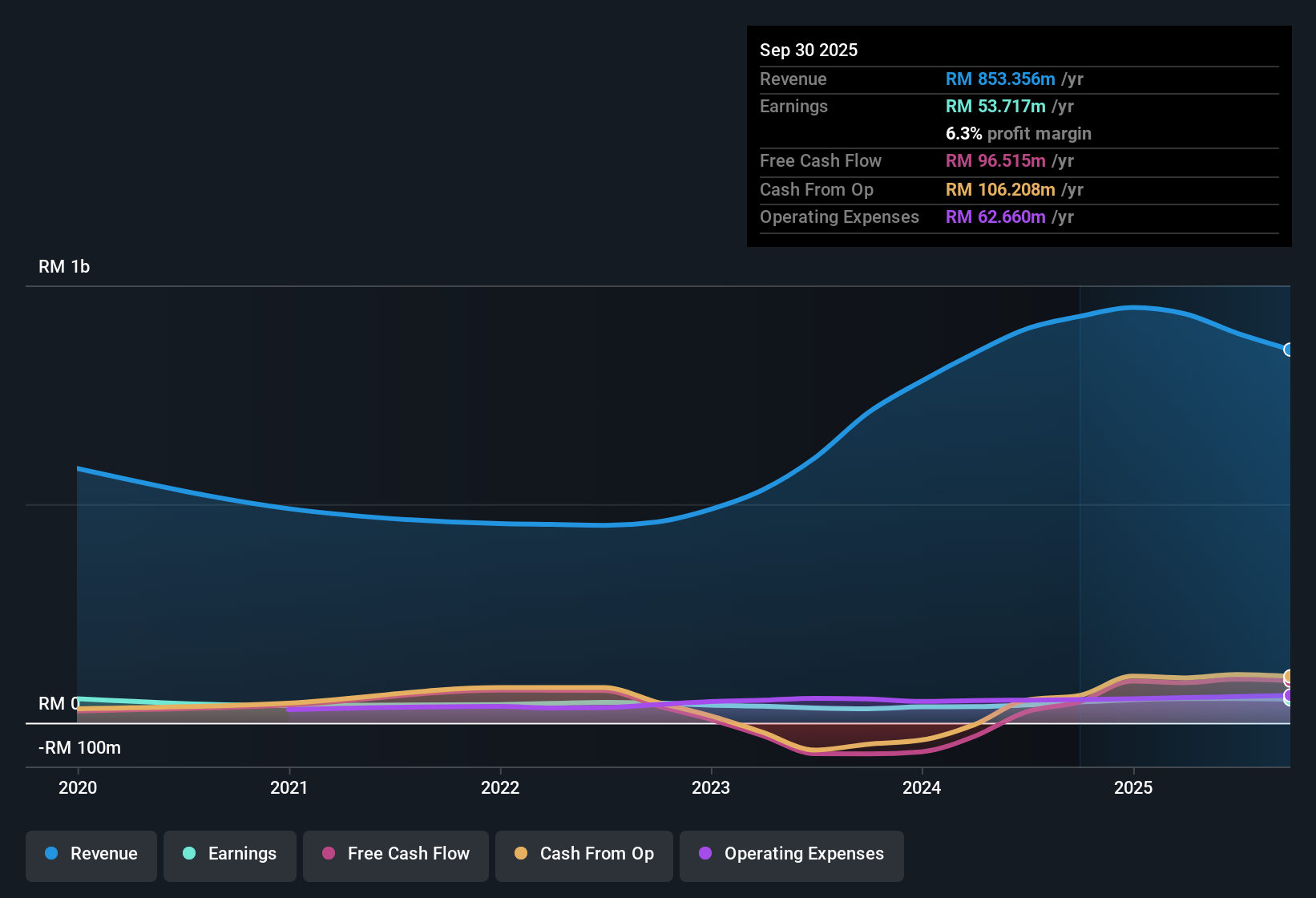Image resolution: width=1316 pixels, height=898 pixels.
Task: Click the Earnings row label in tooltip
Action: [x=793, y=107]
